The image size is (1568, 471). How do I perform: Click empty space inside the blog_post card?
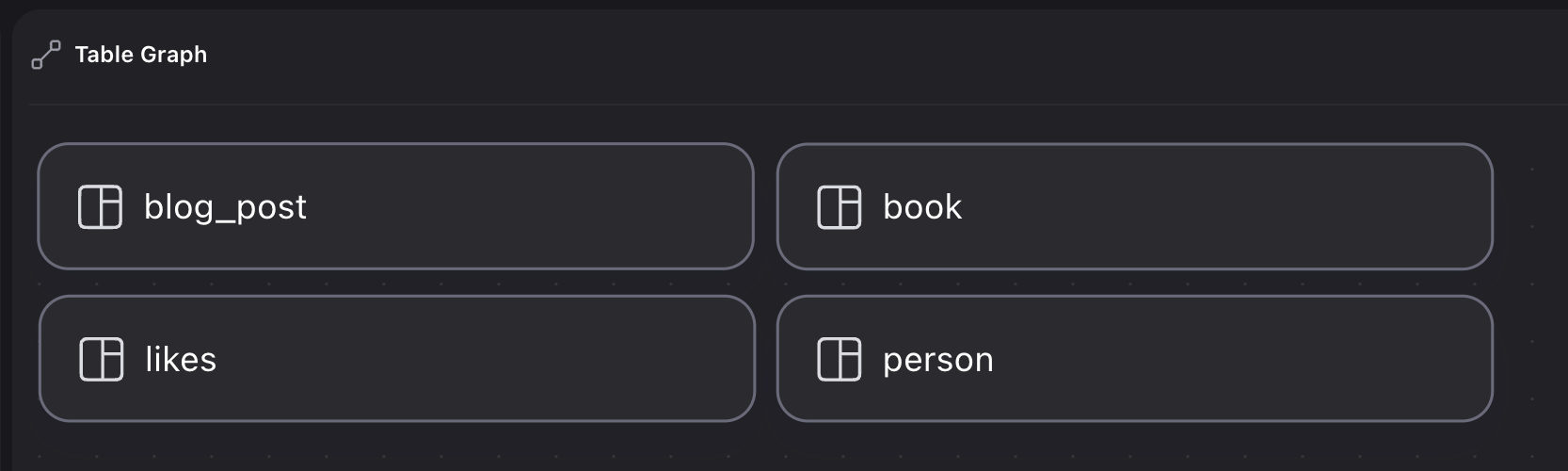pyautogui.click(x=527, y=207)
